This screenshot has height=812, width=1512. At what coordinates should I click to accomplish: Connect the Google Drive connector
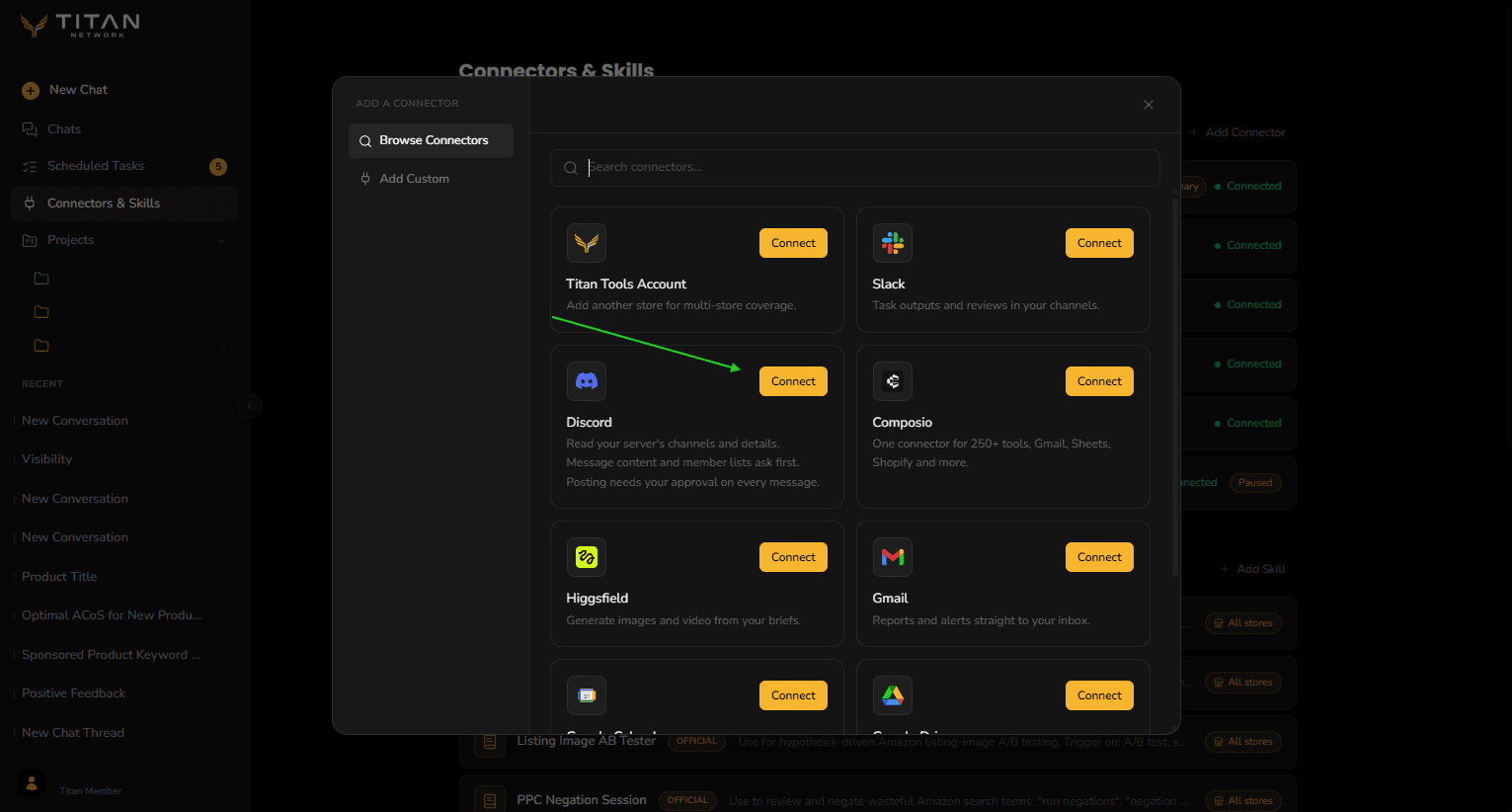tap(1099, 695)
